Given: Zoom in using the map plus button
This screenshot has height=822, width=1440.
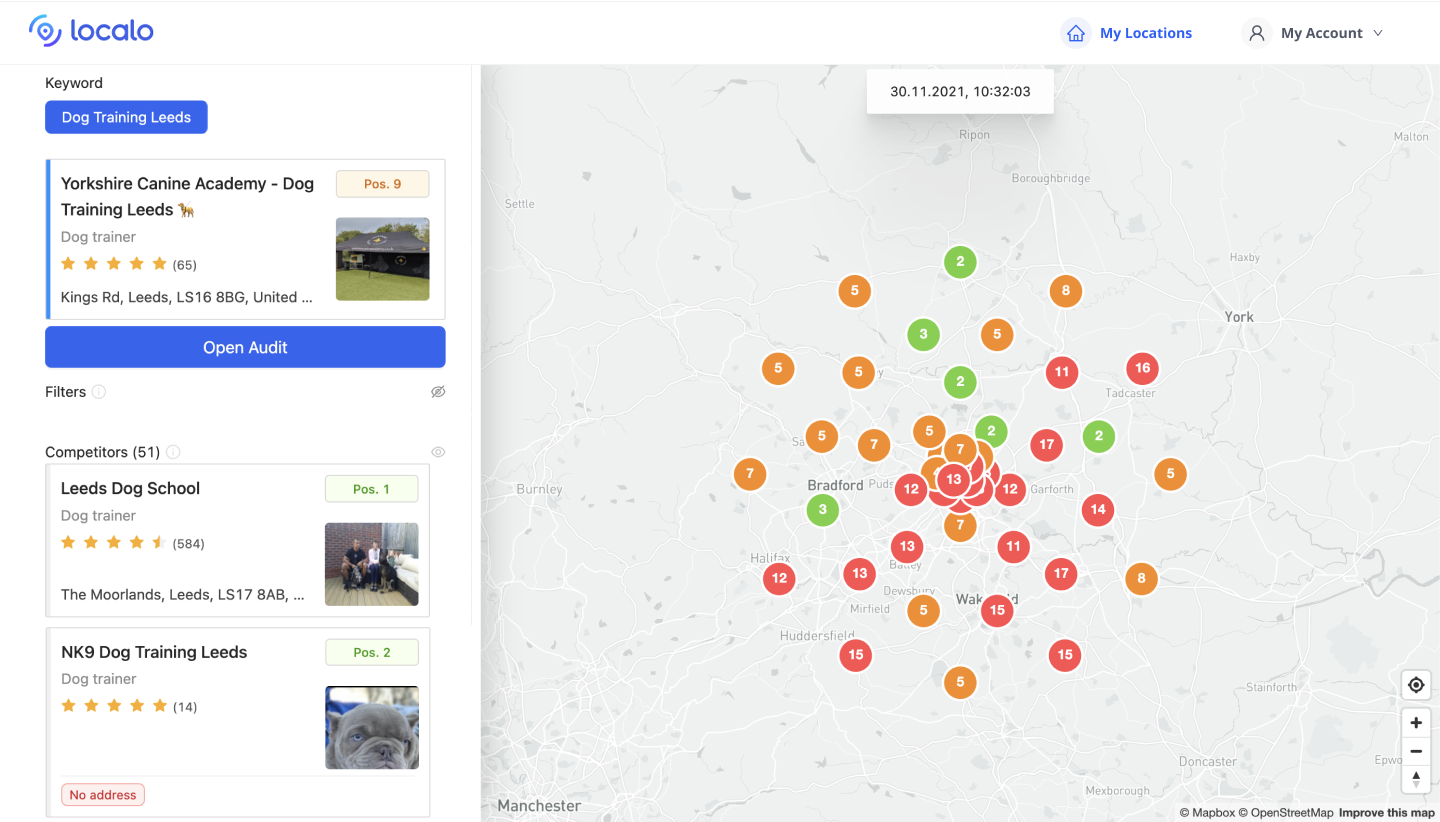Looking at the screenshot, I should click(1416, 722).
